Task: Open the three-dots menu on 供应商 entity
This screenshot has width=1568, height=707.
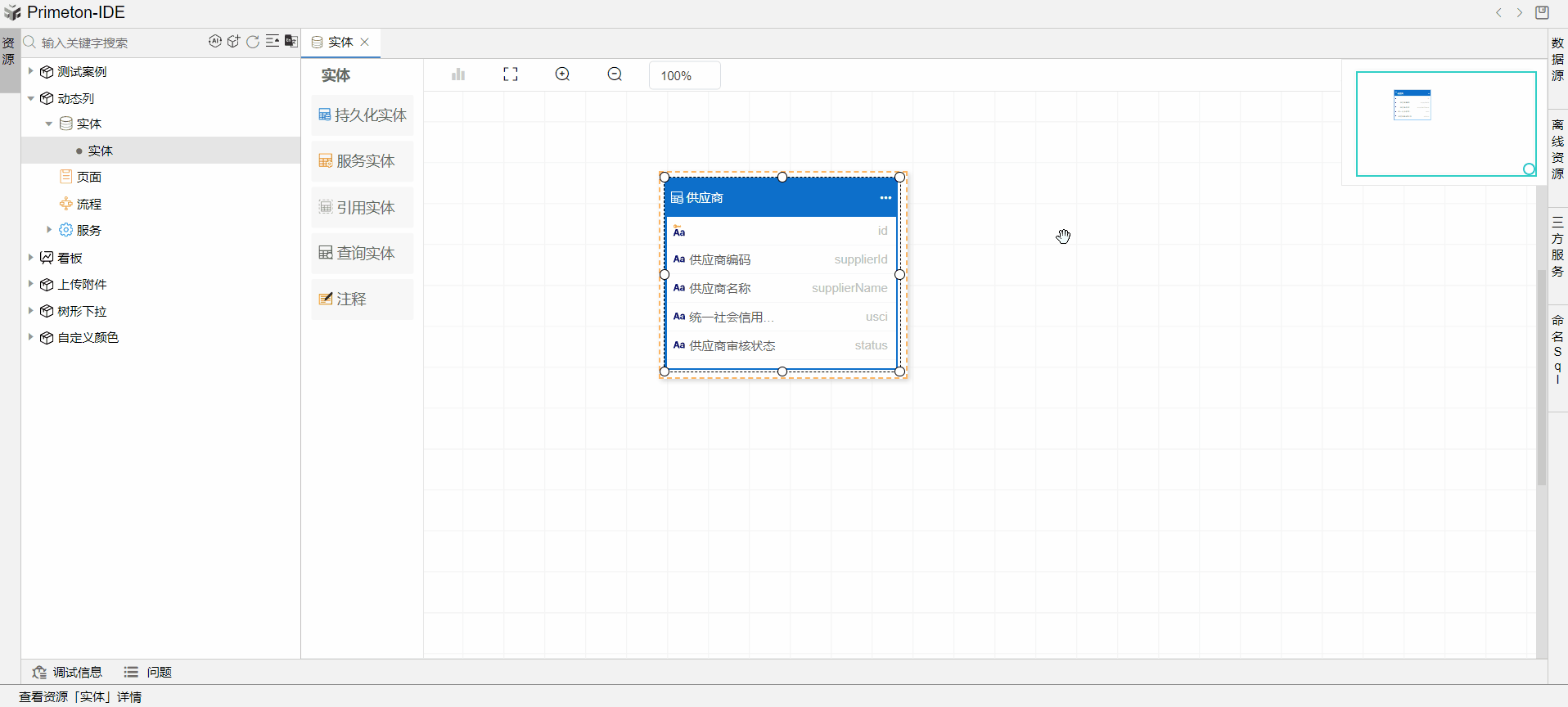Action: tap(885, 198)
